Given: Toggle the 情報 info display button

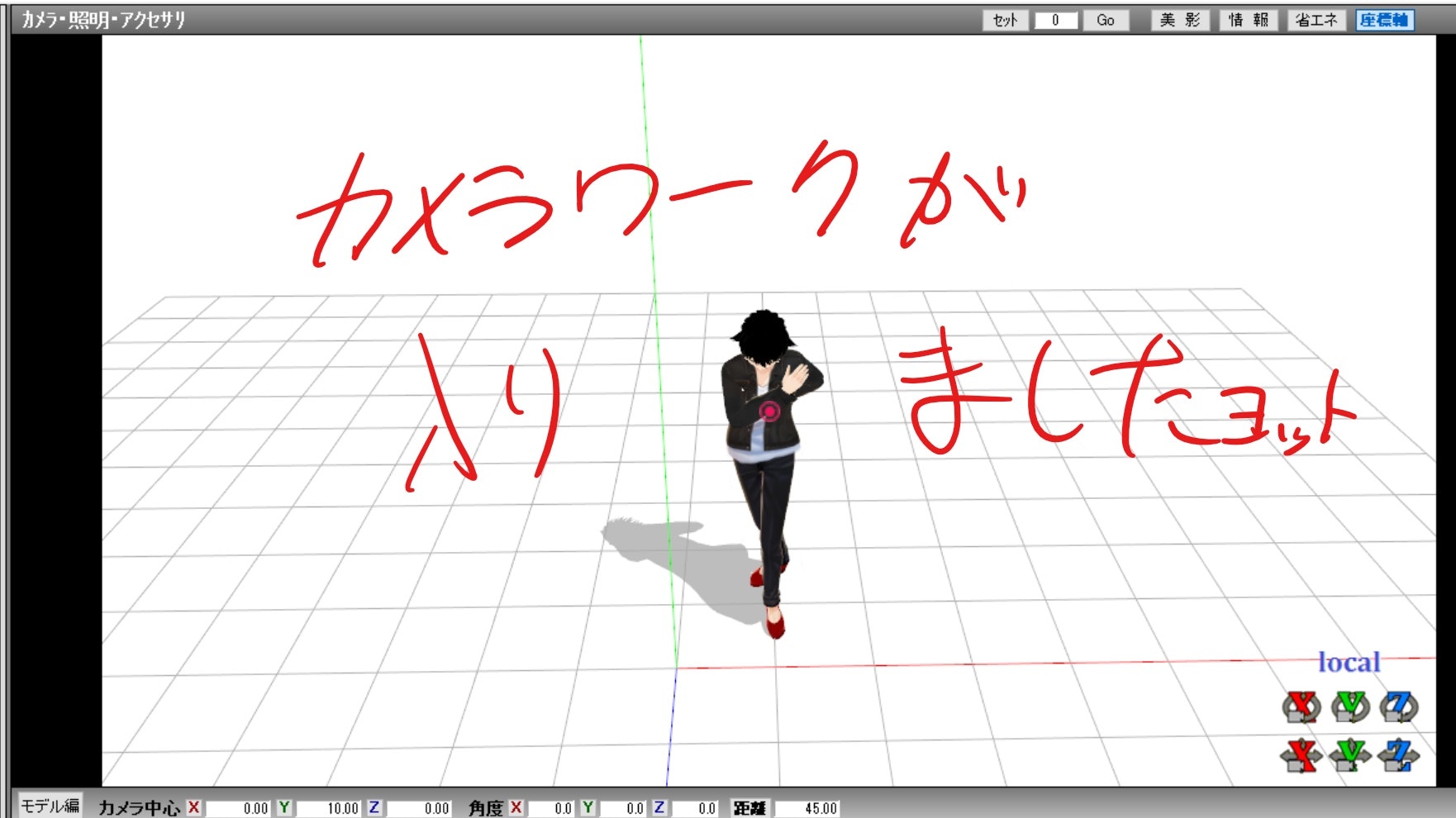Looking at the screenshot, I should (x=1249, y=21).
